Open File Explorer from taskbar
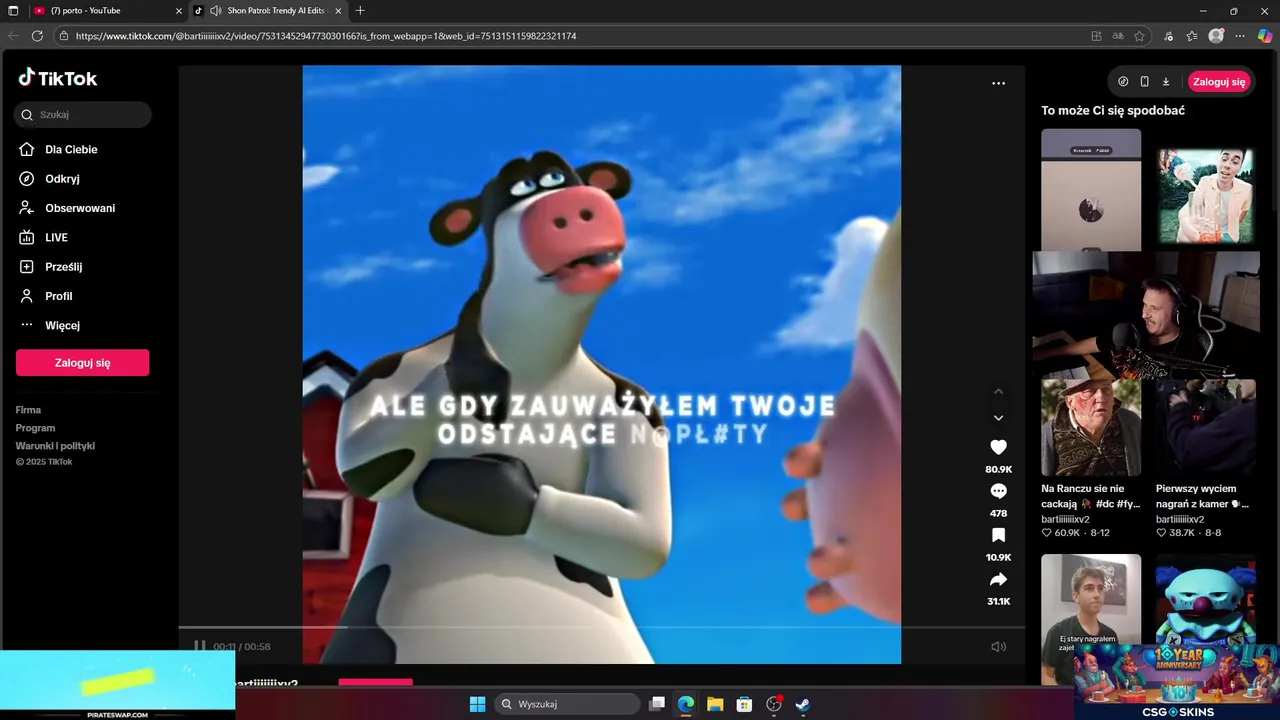This screenshot has height=720, width=1280. [715, 704]
